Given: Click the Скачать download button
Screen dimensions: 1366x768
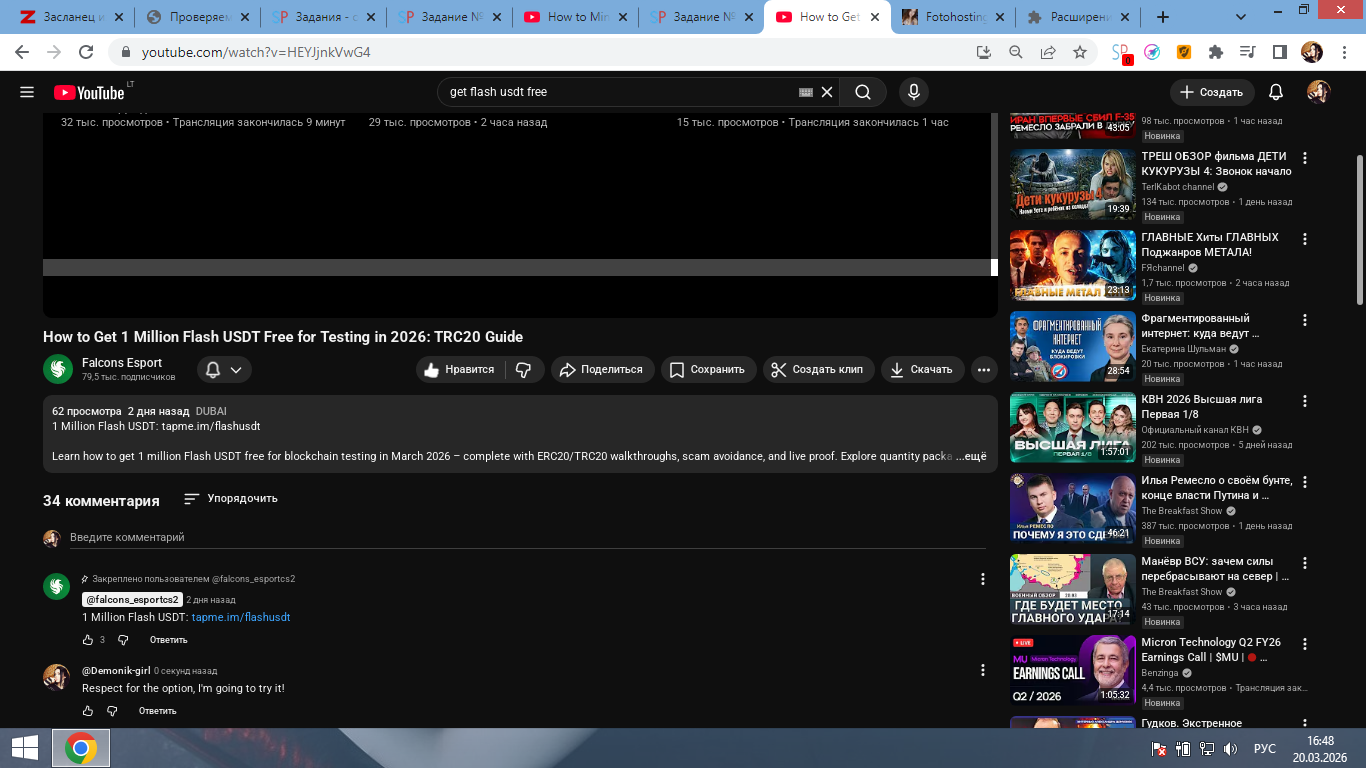Looking at the screenshot, I should [922, 370].
